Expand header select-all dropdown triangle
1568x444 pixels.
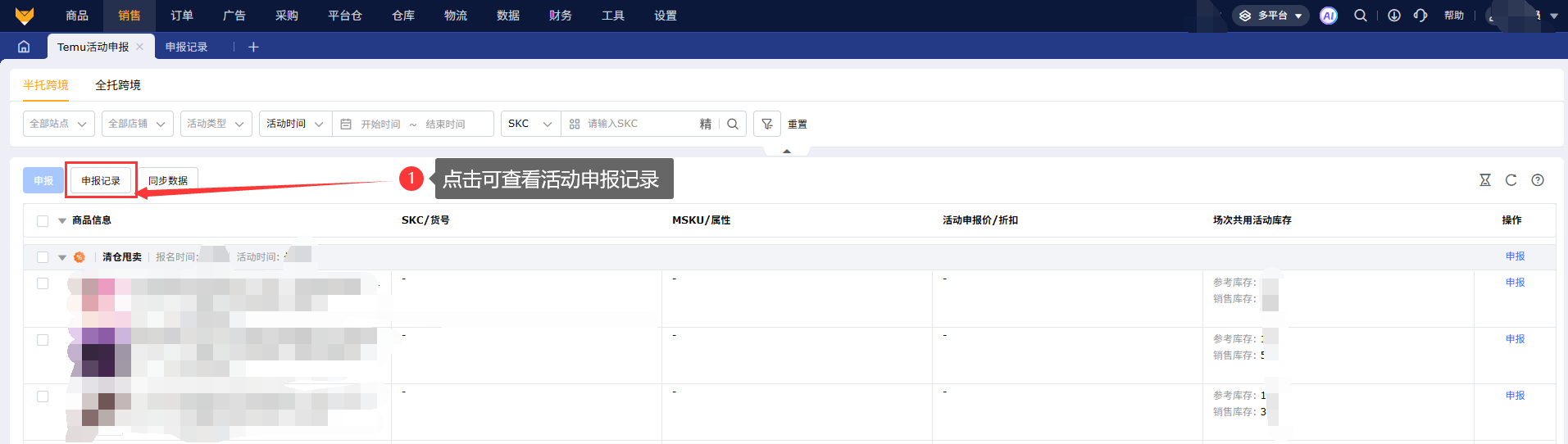62,221
